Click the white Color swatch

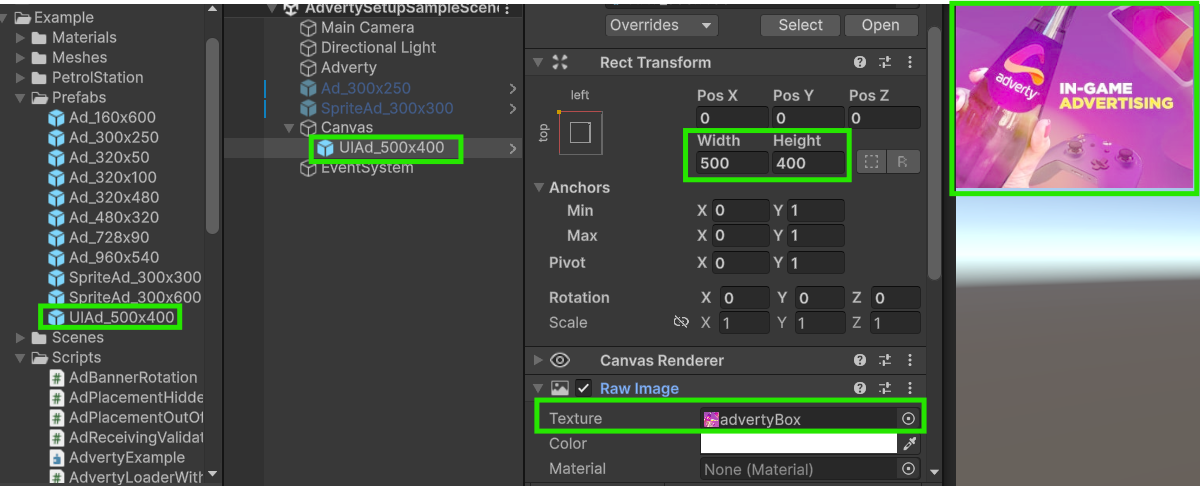(798, 444)
